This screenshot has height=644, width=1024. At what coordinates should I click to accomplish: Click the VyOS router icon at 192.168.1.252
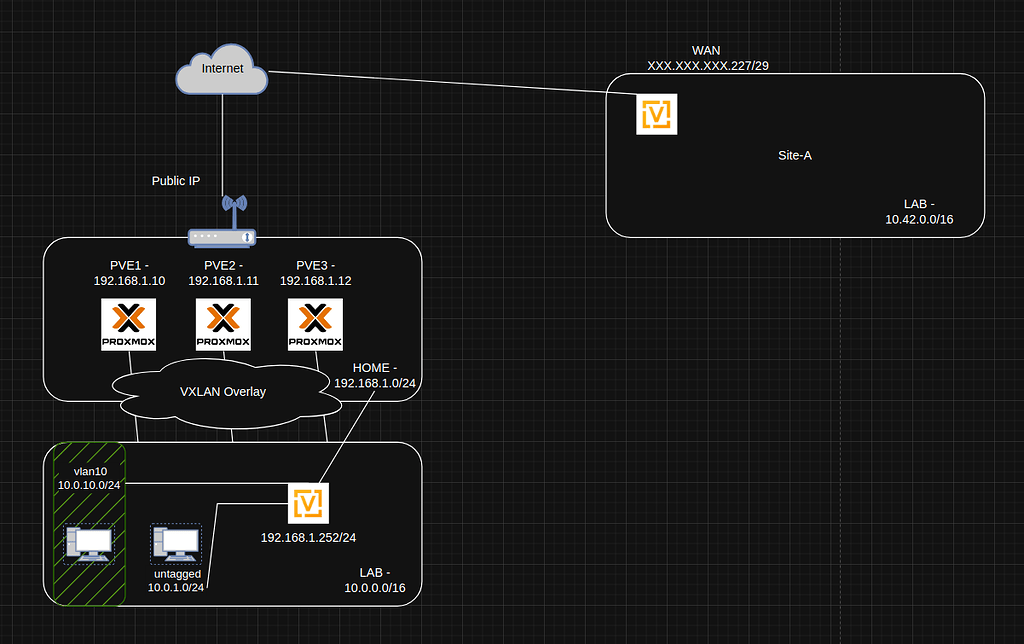click(x=308, y=503)
